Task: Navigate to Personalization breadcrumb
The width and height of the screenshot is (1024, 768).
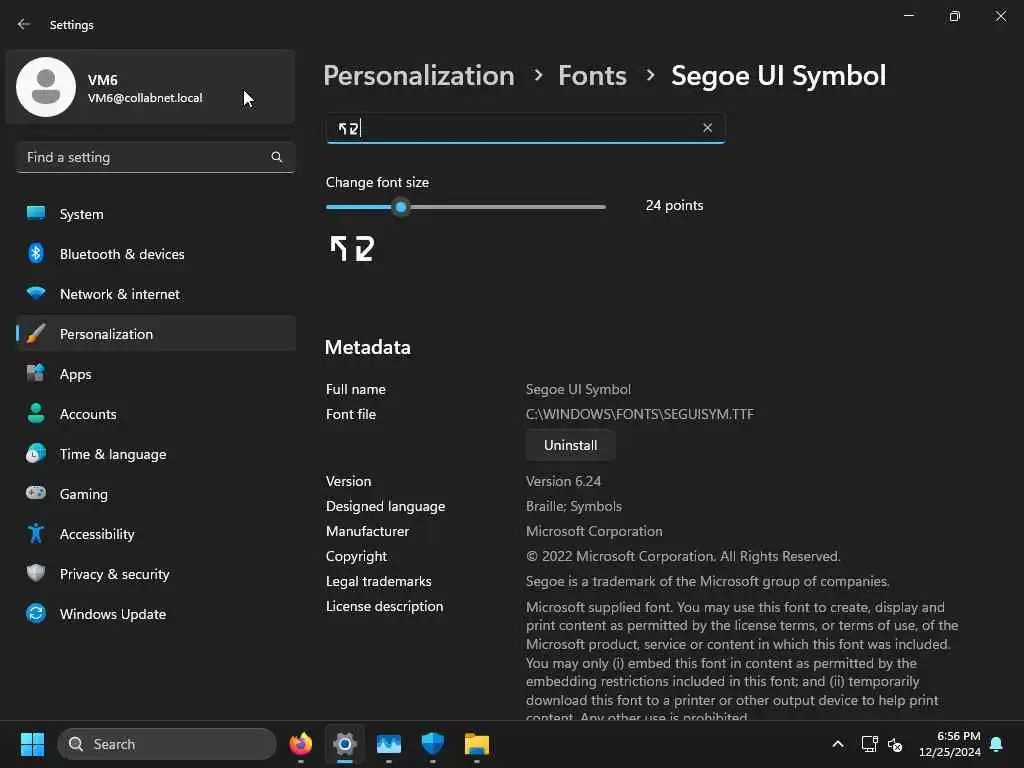Action: 419,76
